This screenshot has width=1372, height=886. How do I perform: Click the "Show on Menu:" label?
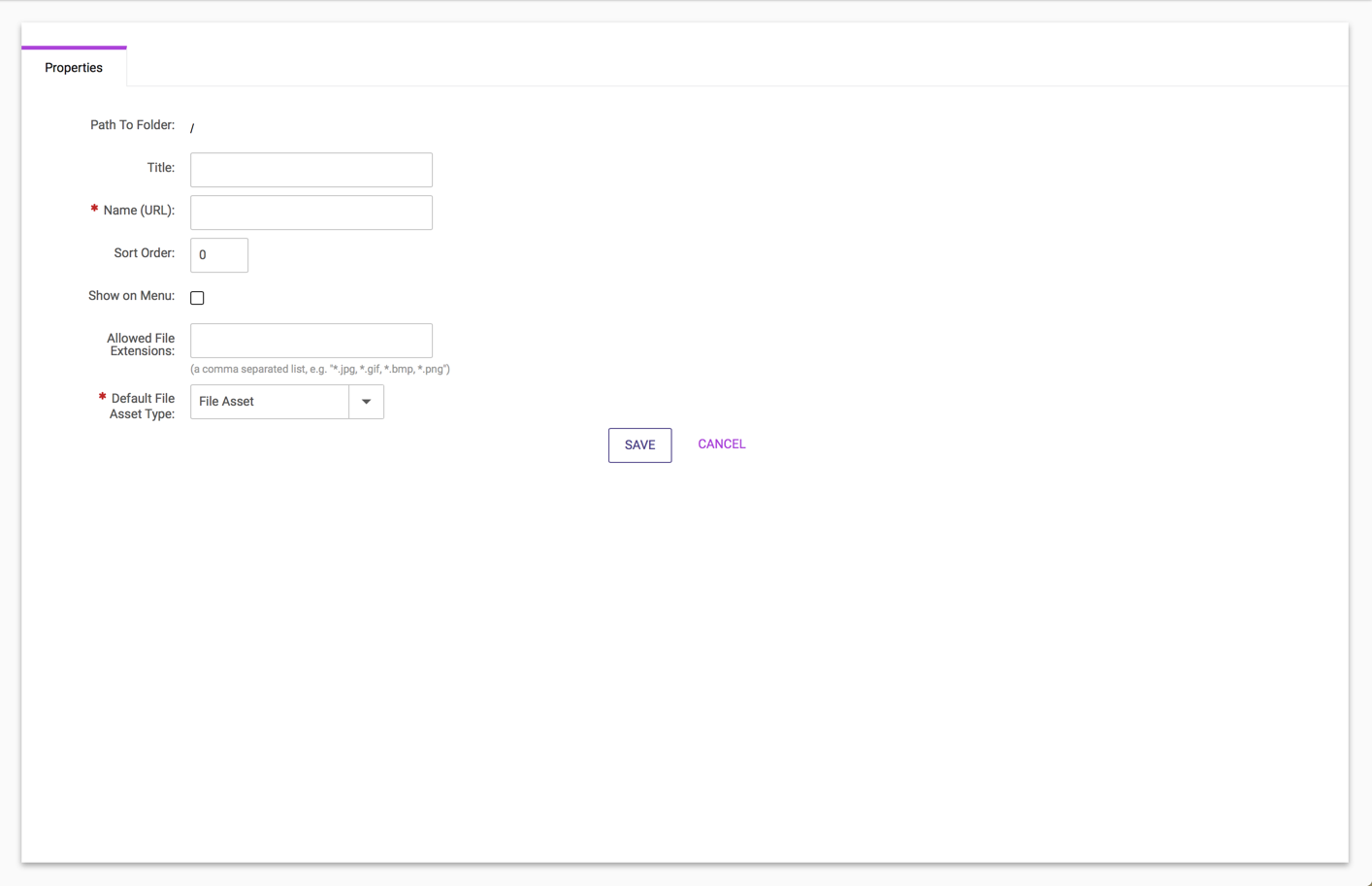(131, 296)
